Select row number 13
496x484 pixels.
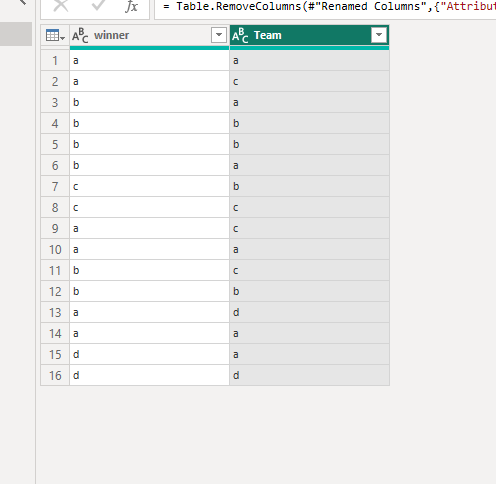(55, 313)
